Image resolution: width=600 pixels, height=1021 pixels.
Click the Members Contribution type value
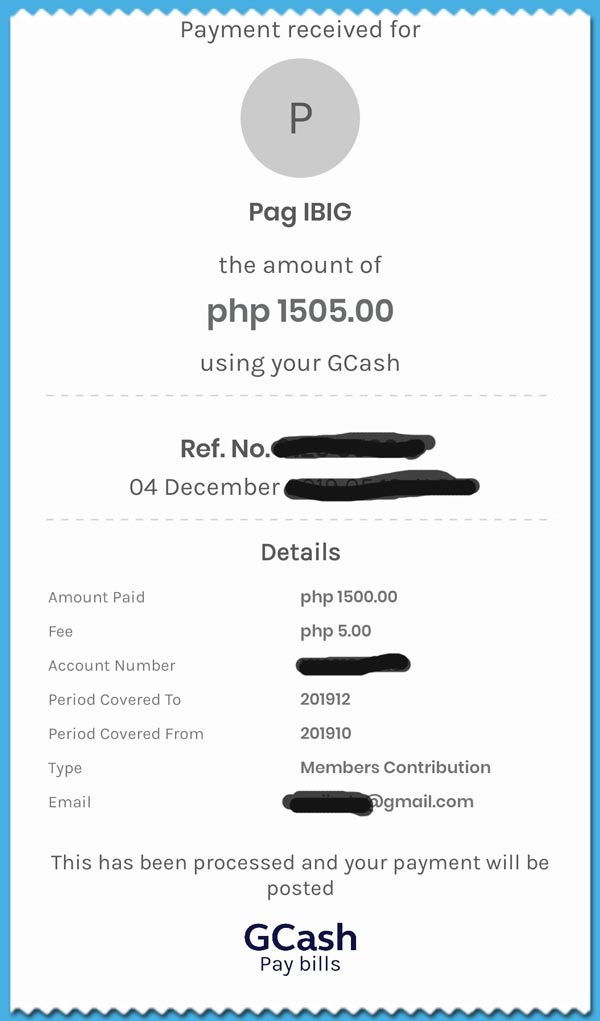tap(395, 767)
